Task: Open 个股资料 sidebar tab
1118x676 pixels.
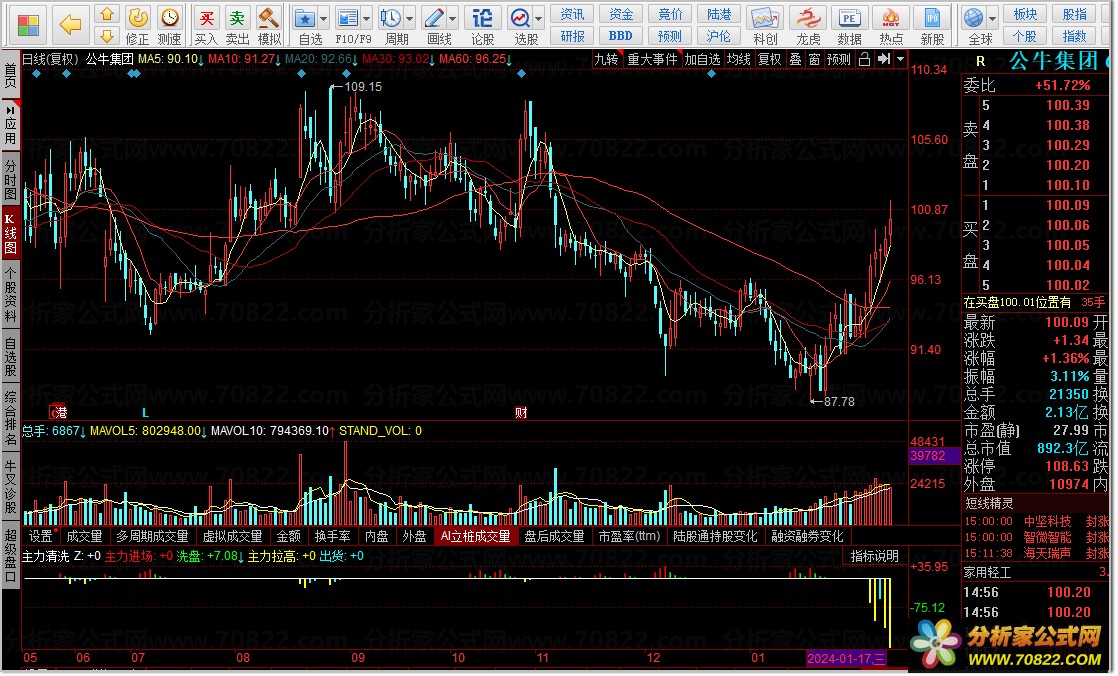Action: pos(11,296)
